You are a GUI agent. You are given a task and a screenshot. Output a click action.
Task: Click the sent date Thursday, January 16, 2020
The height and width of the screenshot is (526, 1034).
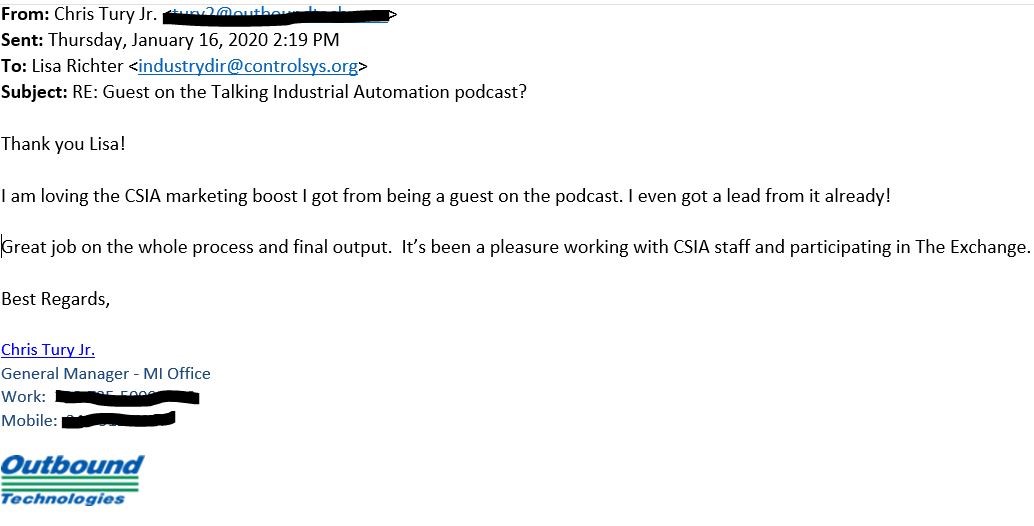(192, 40)
